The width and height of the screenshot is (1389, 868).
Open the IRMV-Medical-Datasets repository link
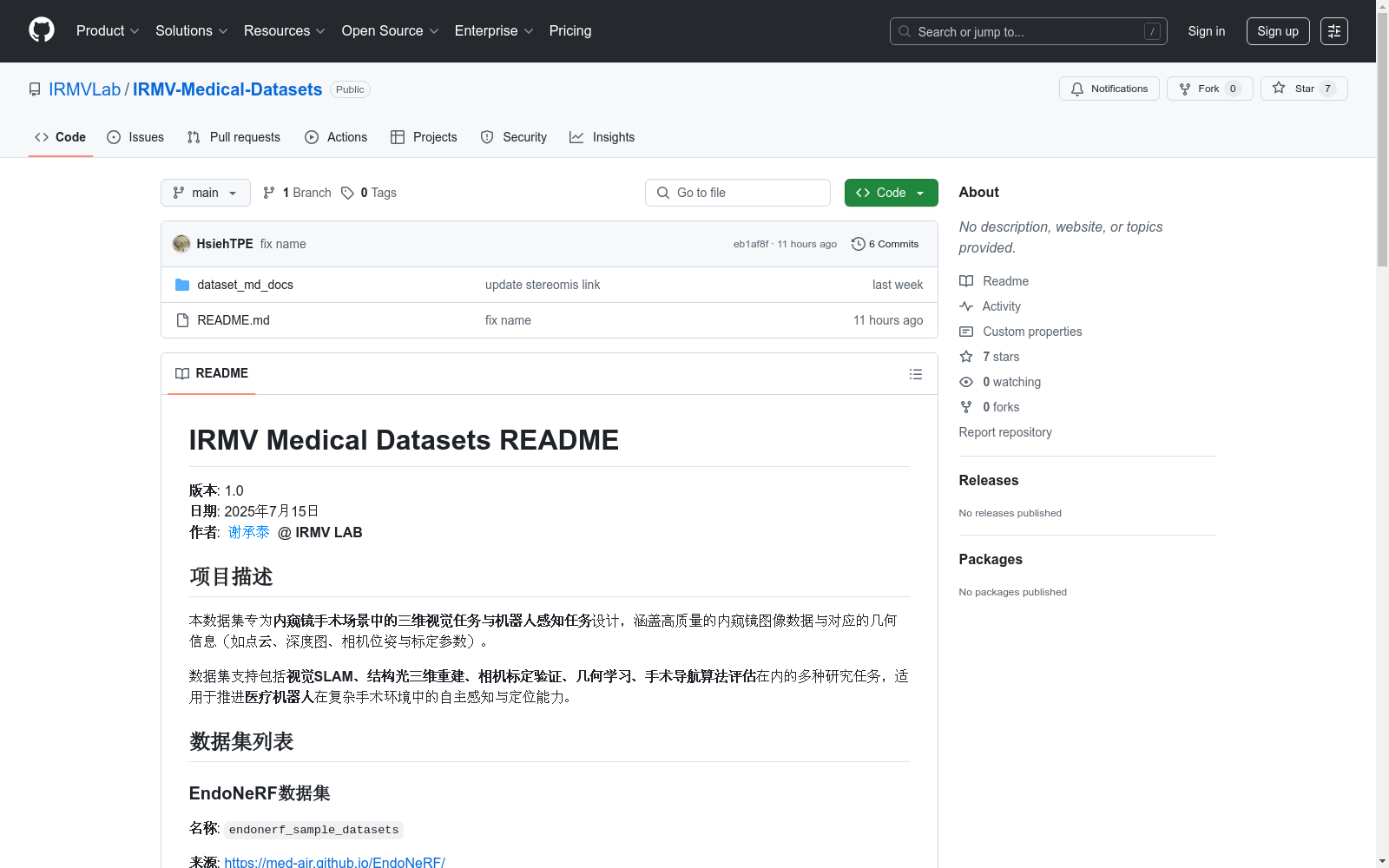(x=227, y=89)
